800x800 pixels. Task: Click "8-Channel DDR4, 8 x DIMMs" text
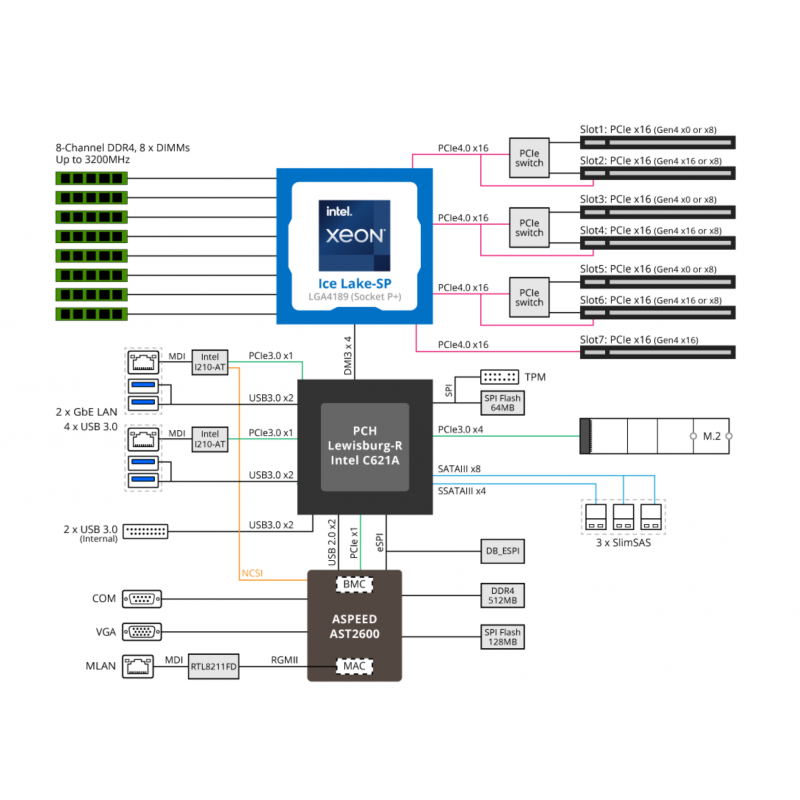(122, 148)
